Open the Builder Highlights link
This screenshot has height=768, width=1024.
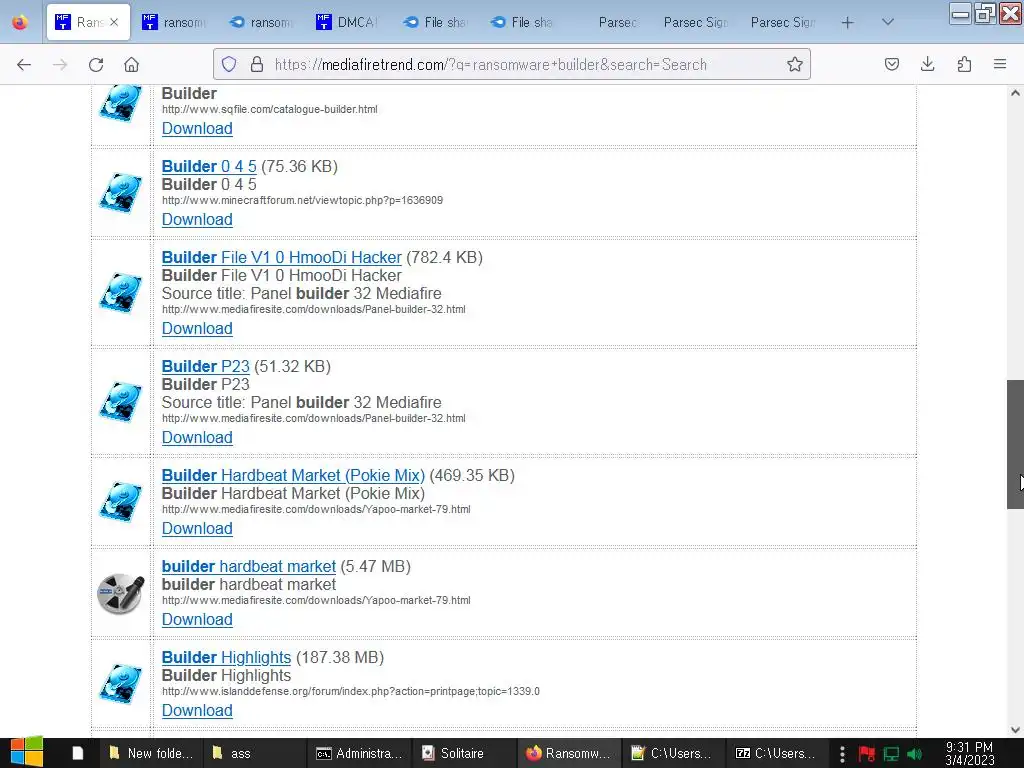pyautogui.click(x=226, y=657)
